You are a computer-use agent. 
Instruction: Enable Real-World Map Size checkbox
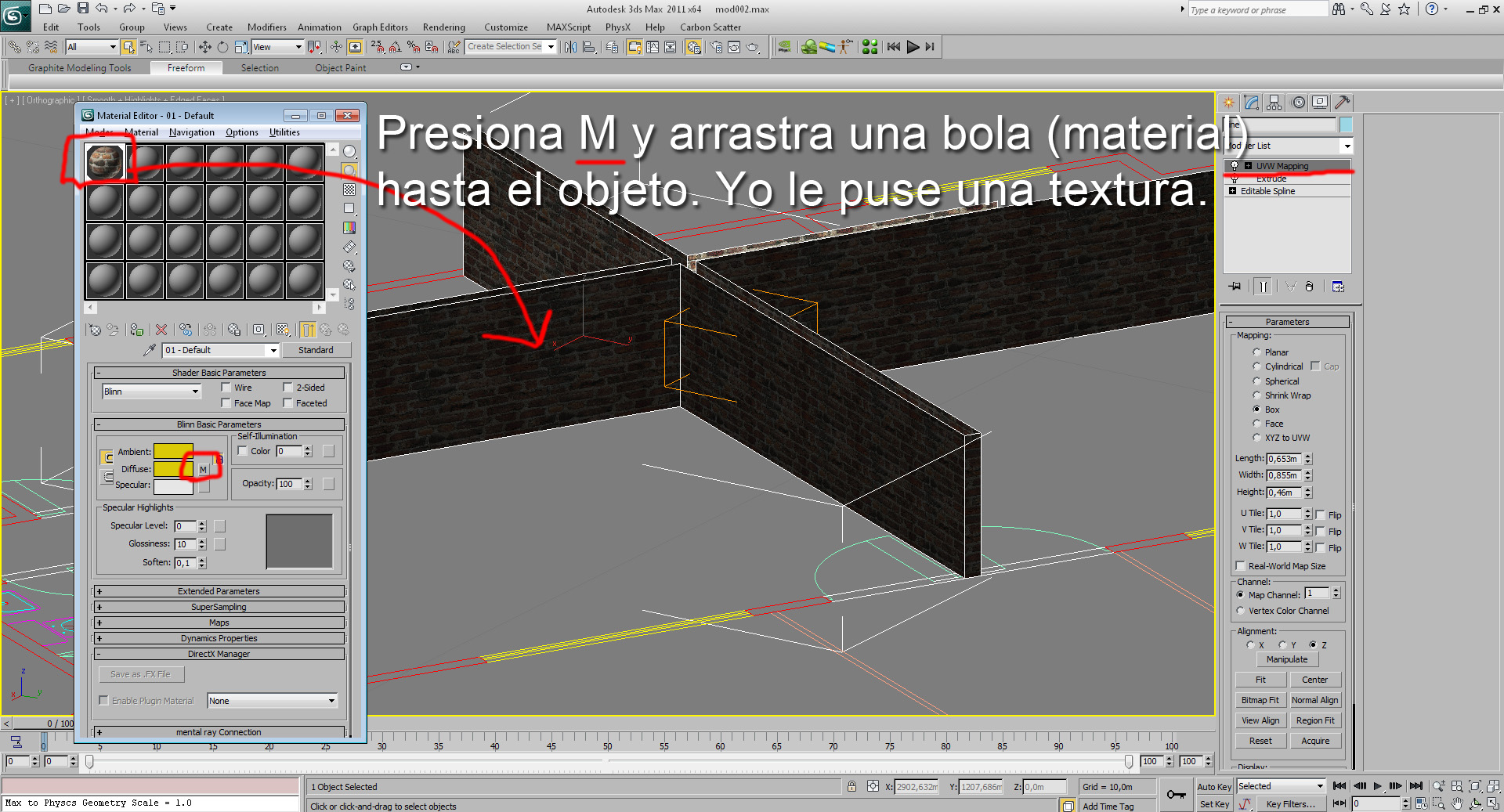1240,566
